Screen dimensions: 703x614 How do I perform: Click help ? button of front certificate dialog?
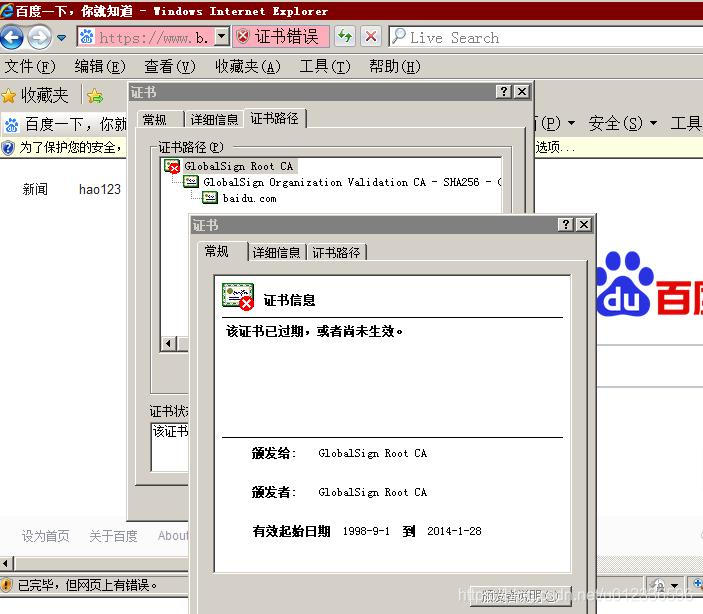566,224
